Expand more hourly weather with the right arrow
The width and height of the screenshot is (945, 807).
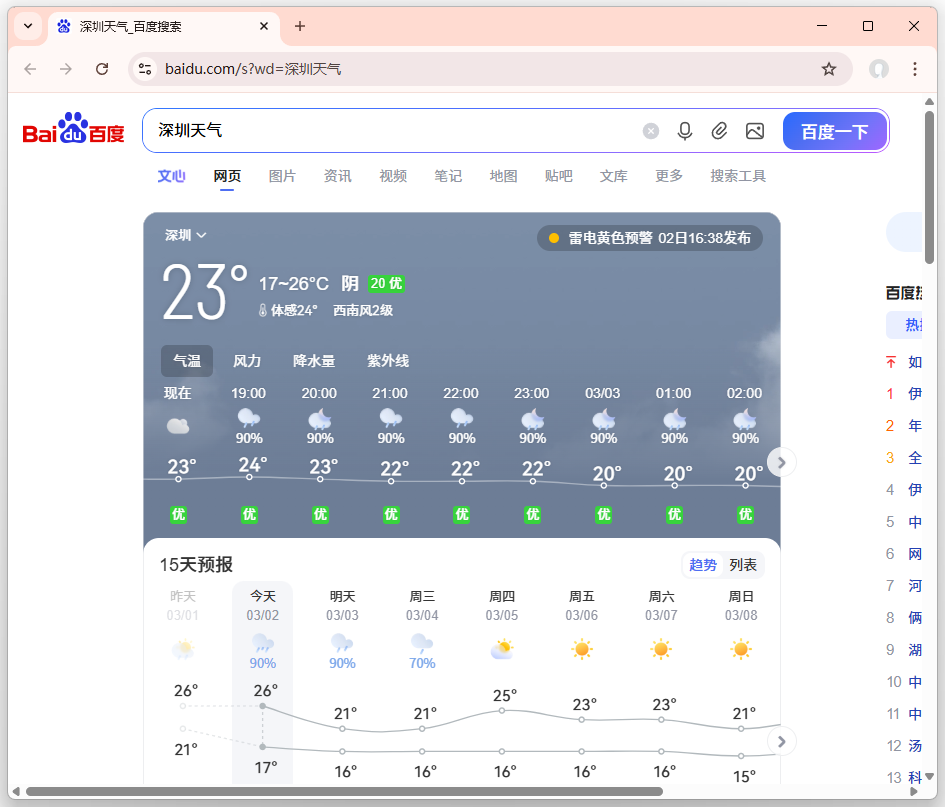tap(781, 462)
